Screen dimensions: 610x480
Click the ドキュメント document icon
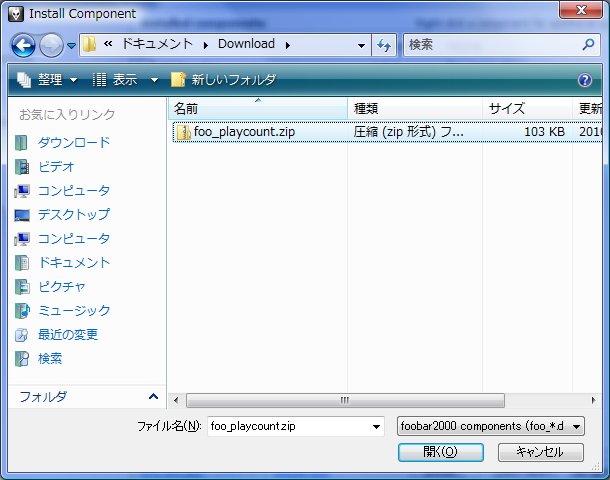point(22,263)
